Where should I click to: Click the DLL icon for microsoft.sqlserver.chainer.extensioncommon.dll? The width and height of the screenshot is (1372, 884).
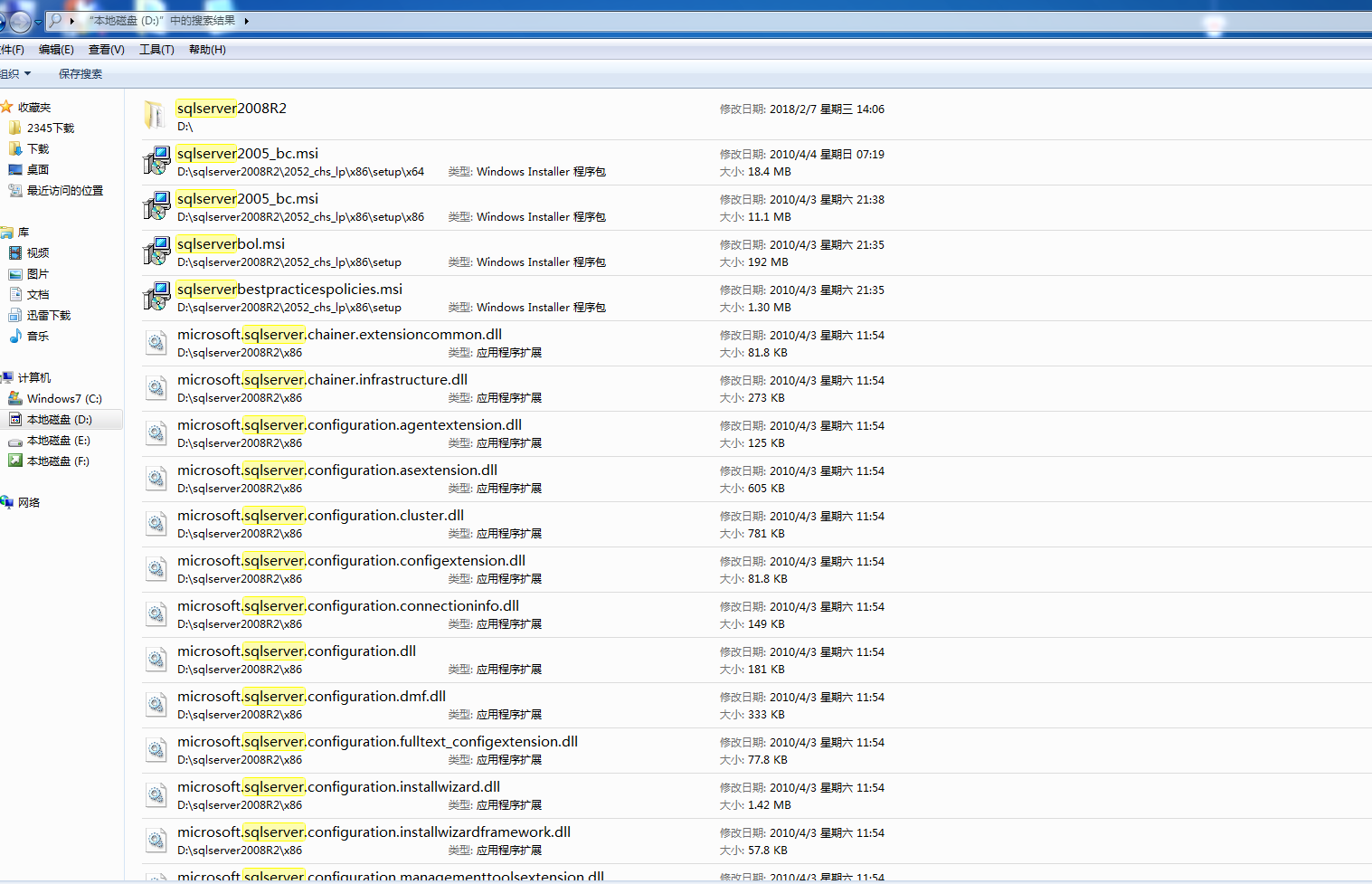pos(156,343)
